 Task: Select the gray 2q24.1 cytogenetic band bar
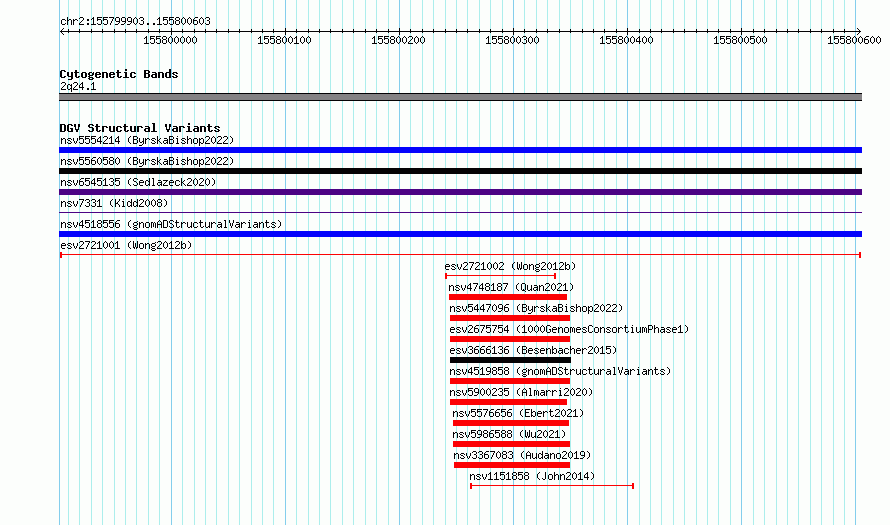point(460,97)
